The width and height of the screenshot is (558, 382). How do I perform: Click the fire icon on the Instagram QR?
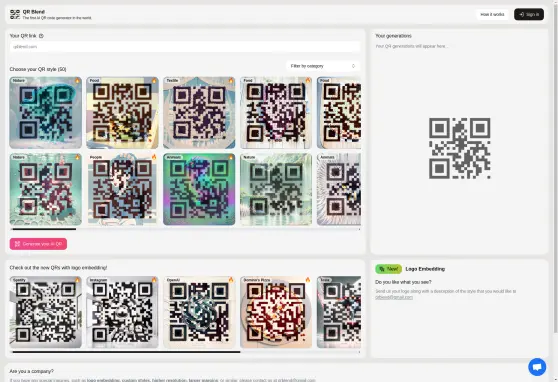[x=154, y=280]
